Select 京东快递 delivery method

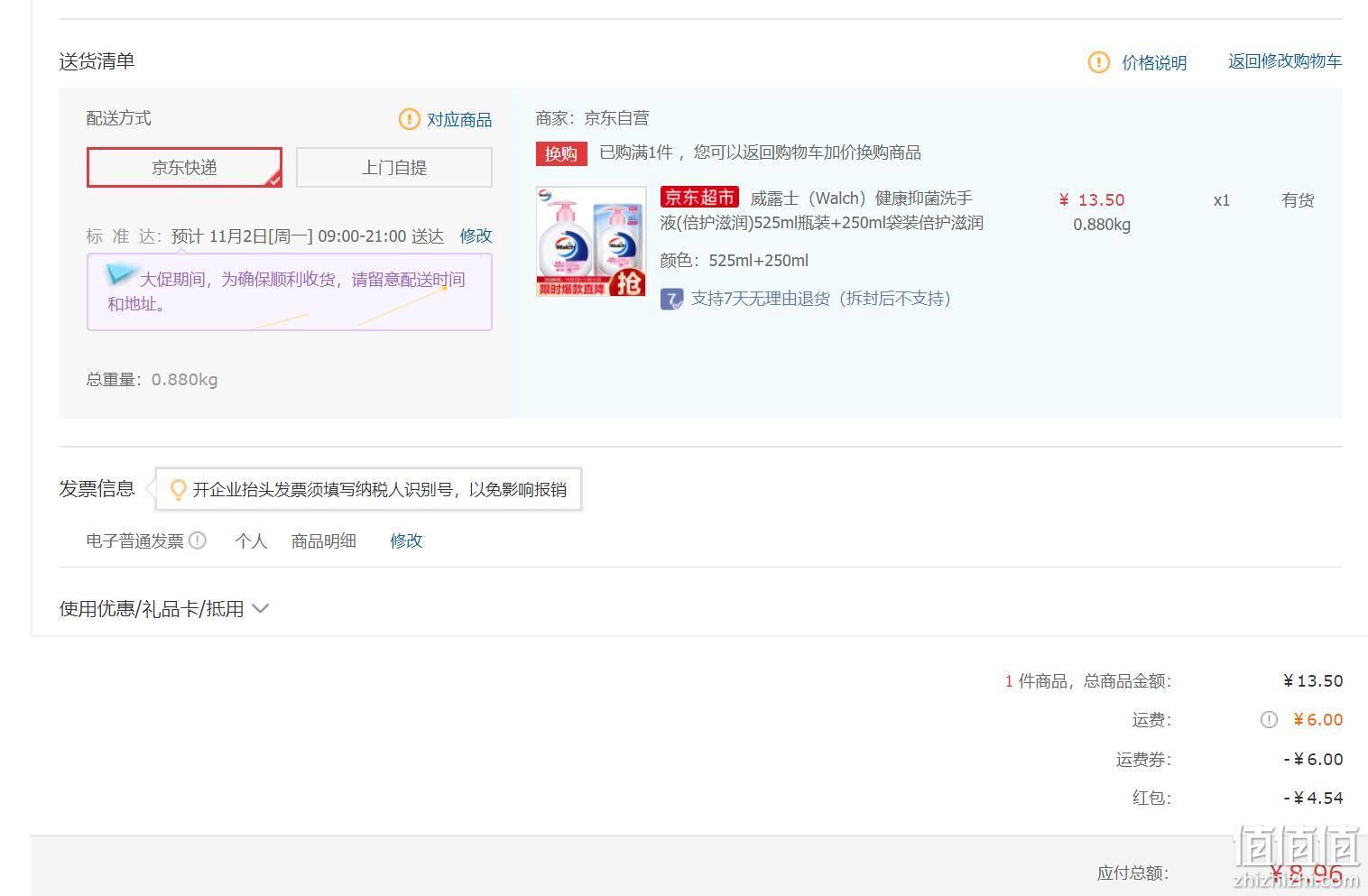point(184,167)
